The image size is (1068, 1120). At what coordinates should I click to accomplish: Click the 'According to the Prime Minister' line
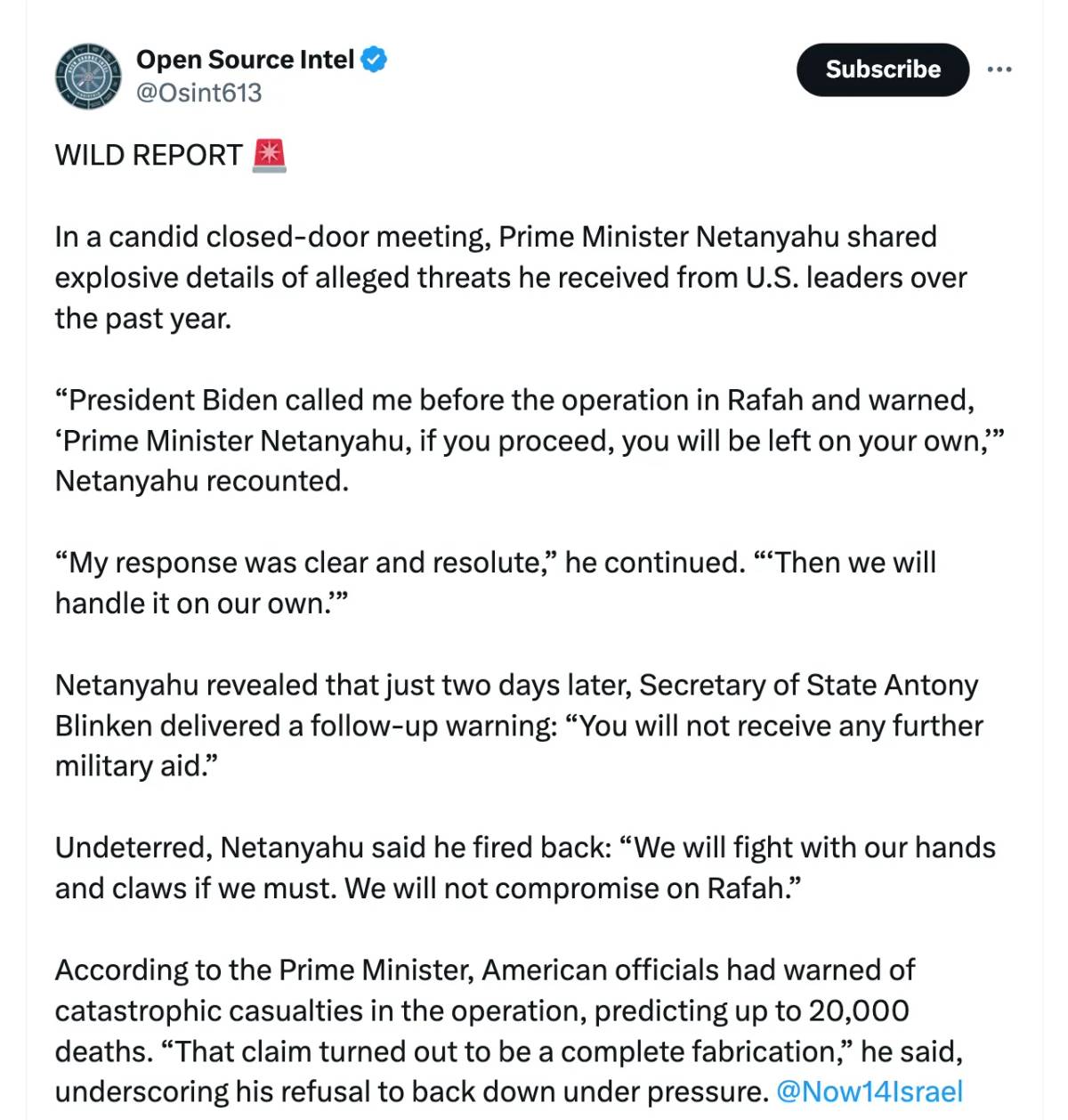click(485, 970)
